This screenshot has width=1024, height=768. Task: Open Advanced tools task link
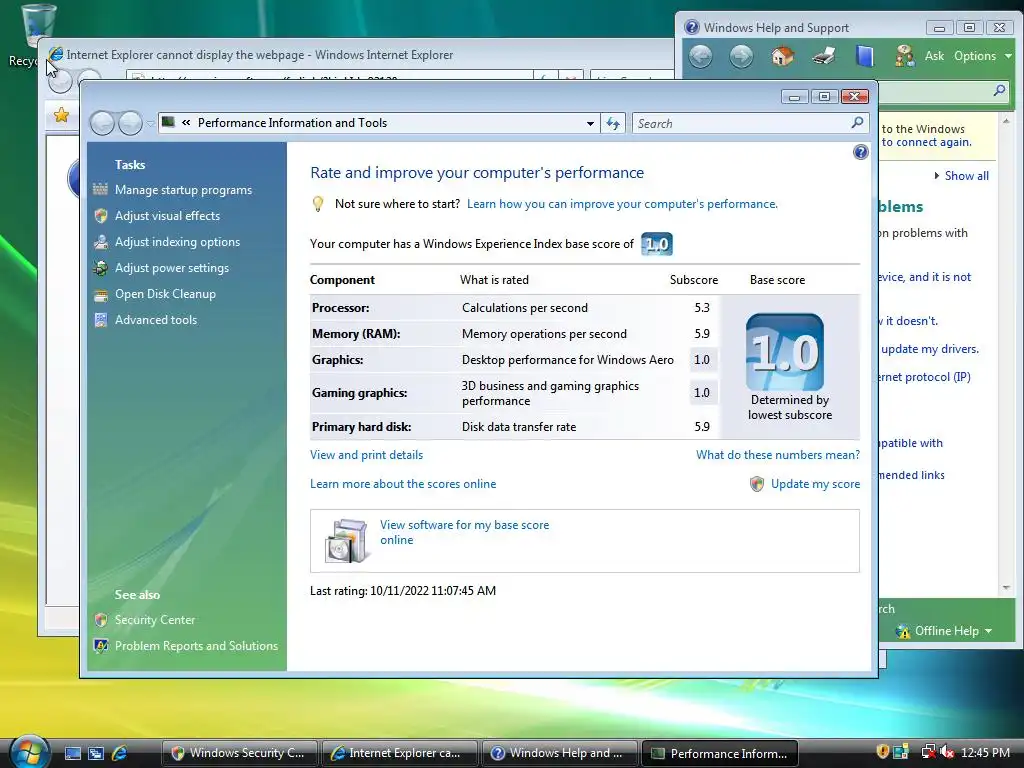point(155,320)
